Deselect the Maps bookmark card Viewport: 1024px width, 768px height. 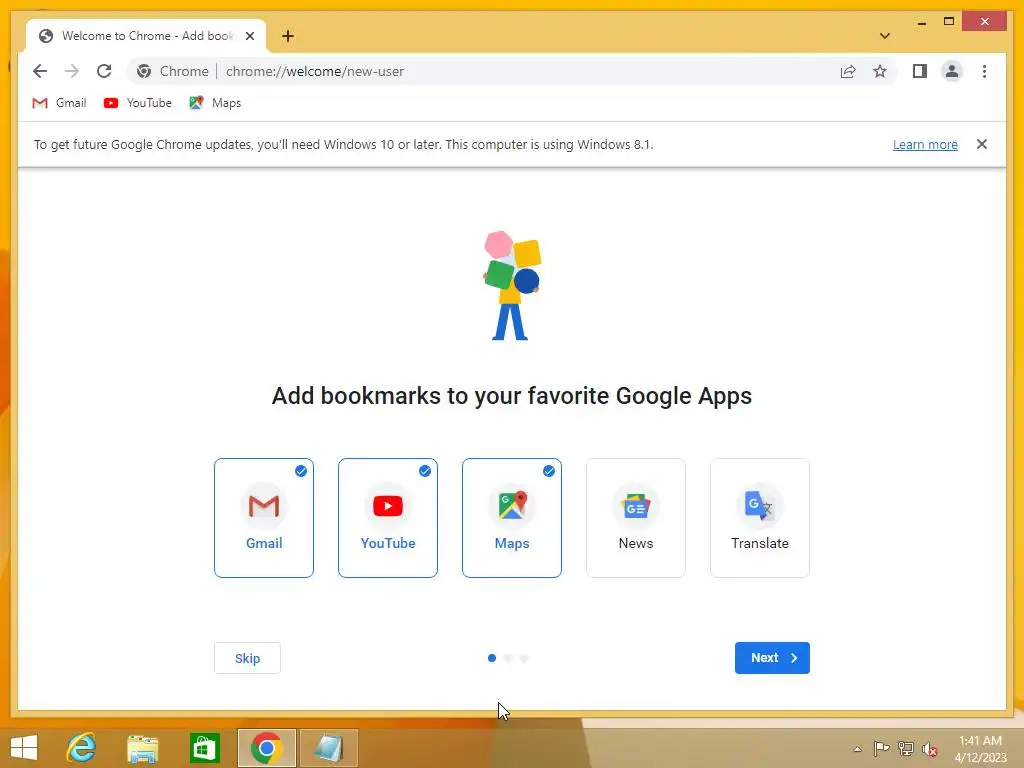pos(512,518)
